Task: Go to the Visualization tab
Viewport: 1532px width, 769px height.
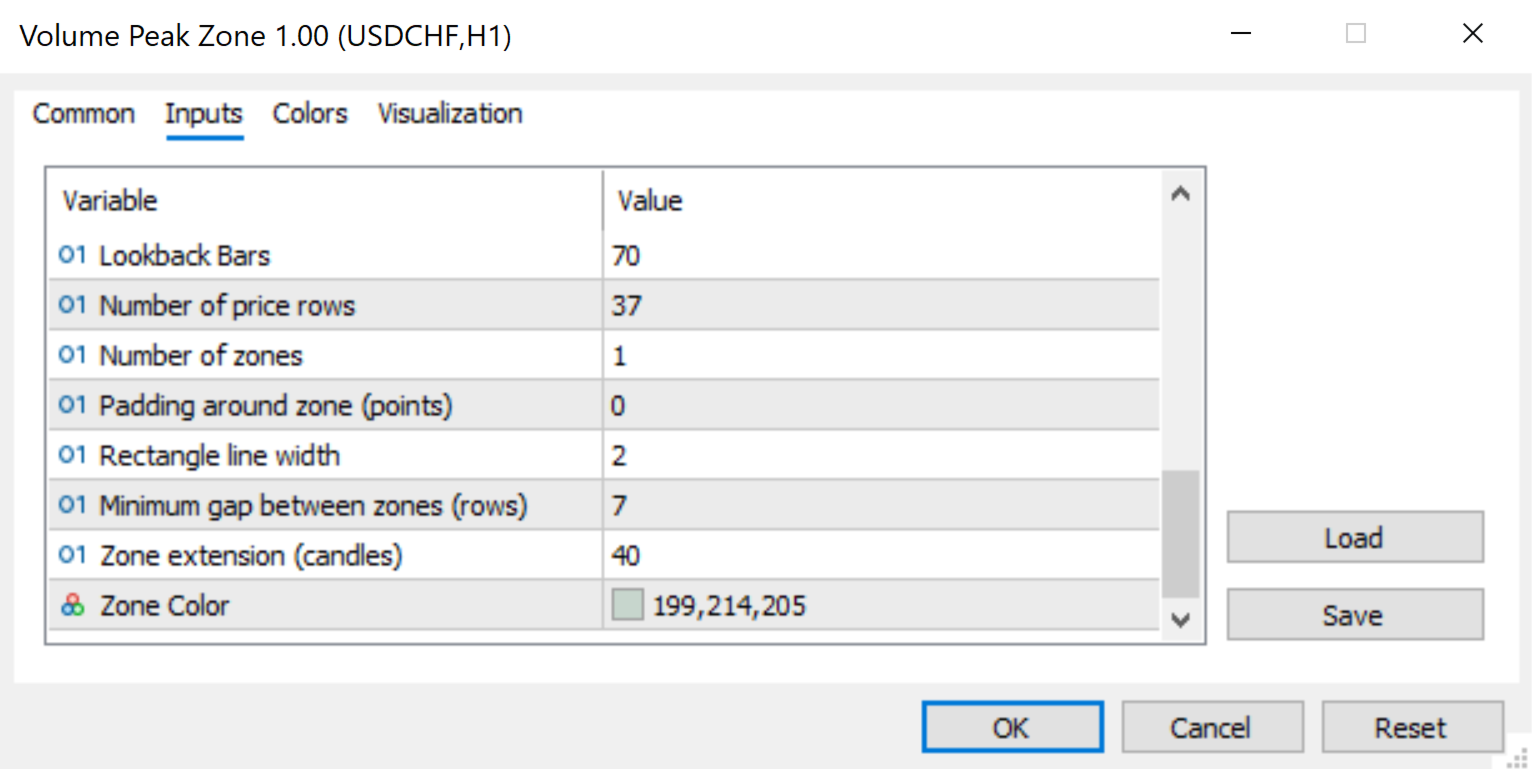Action: click(x=450, y=114)
